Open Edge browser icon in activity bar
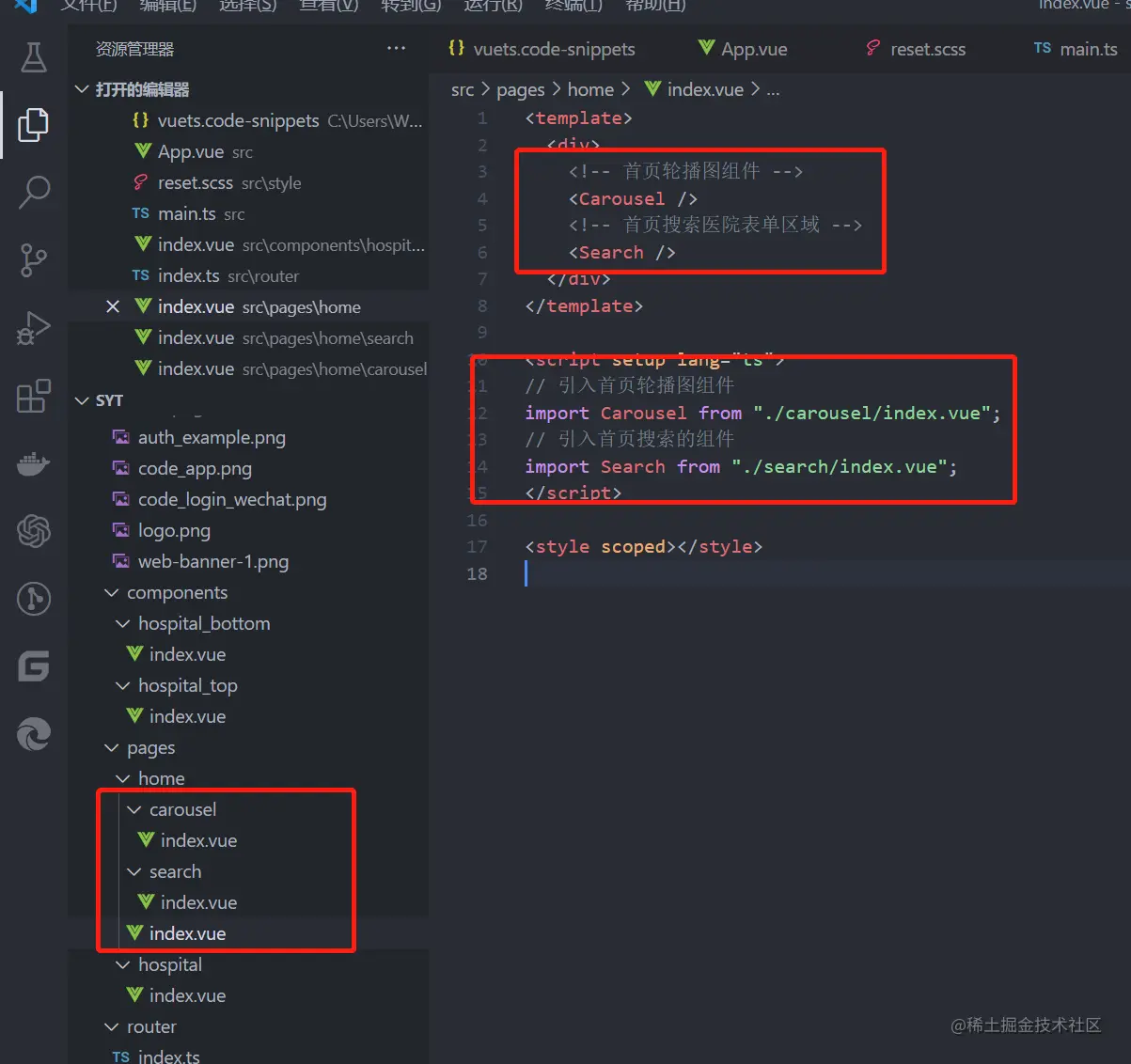This screenshot has width=1131, height=1064. [x=34, y=734]
